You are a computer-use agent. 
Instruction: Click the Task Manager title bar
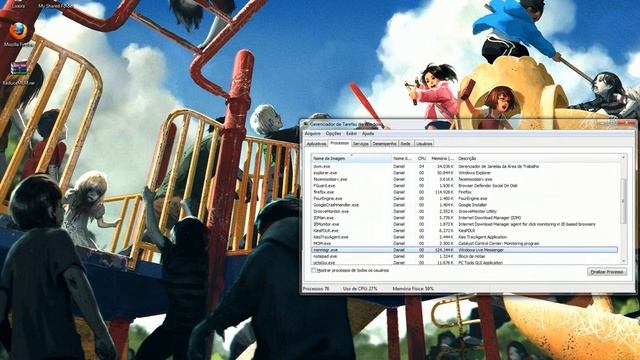(x=468, y=124)
